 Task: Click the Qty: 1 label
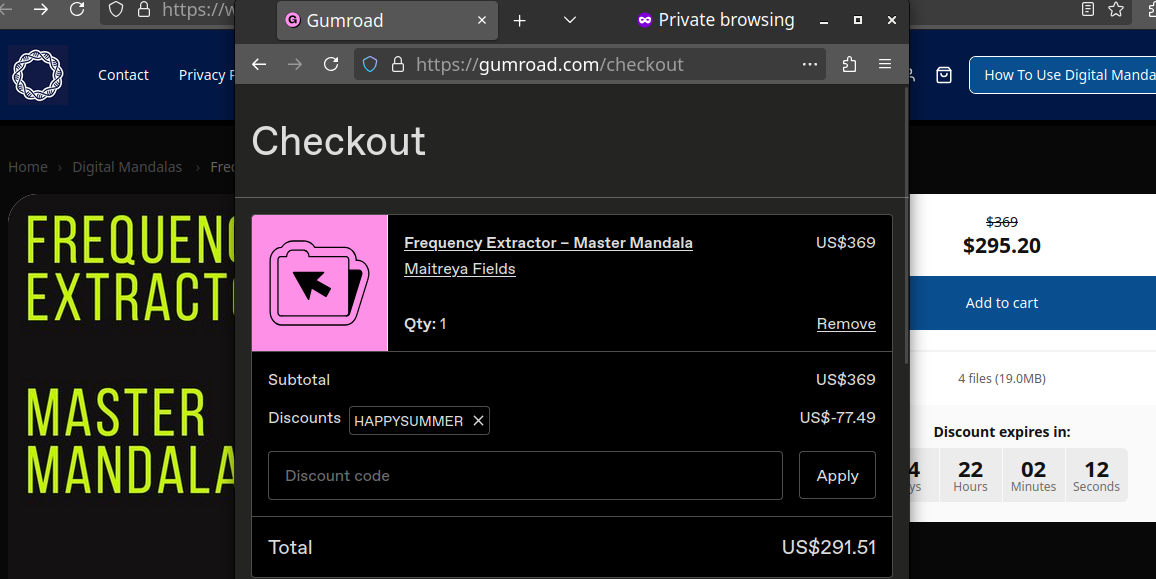425,324
